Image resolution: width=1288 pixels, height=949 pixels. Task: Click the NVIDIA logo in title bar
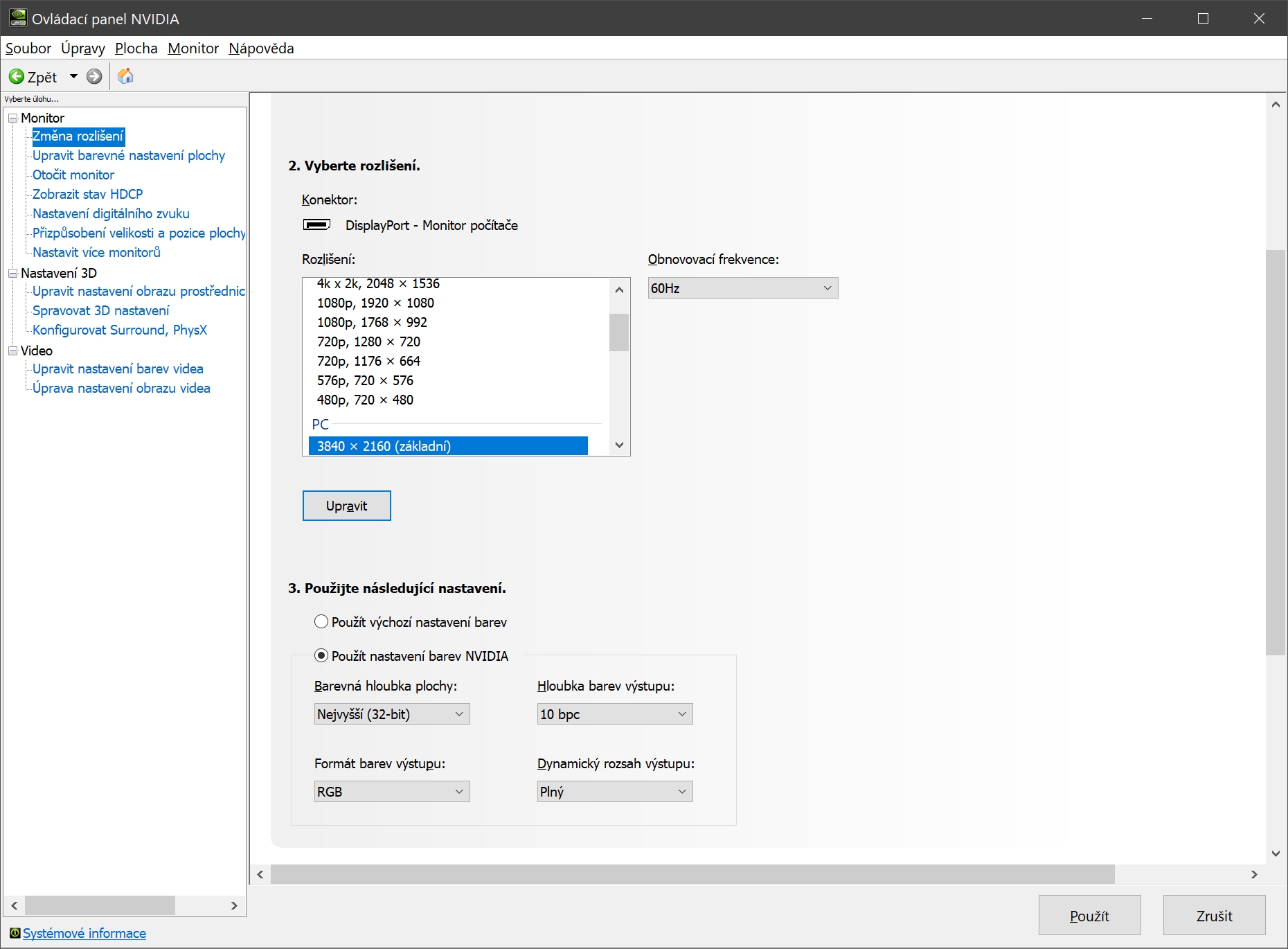[x=17, y=18]
